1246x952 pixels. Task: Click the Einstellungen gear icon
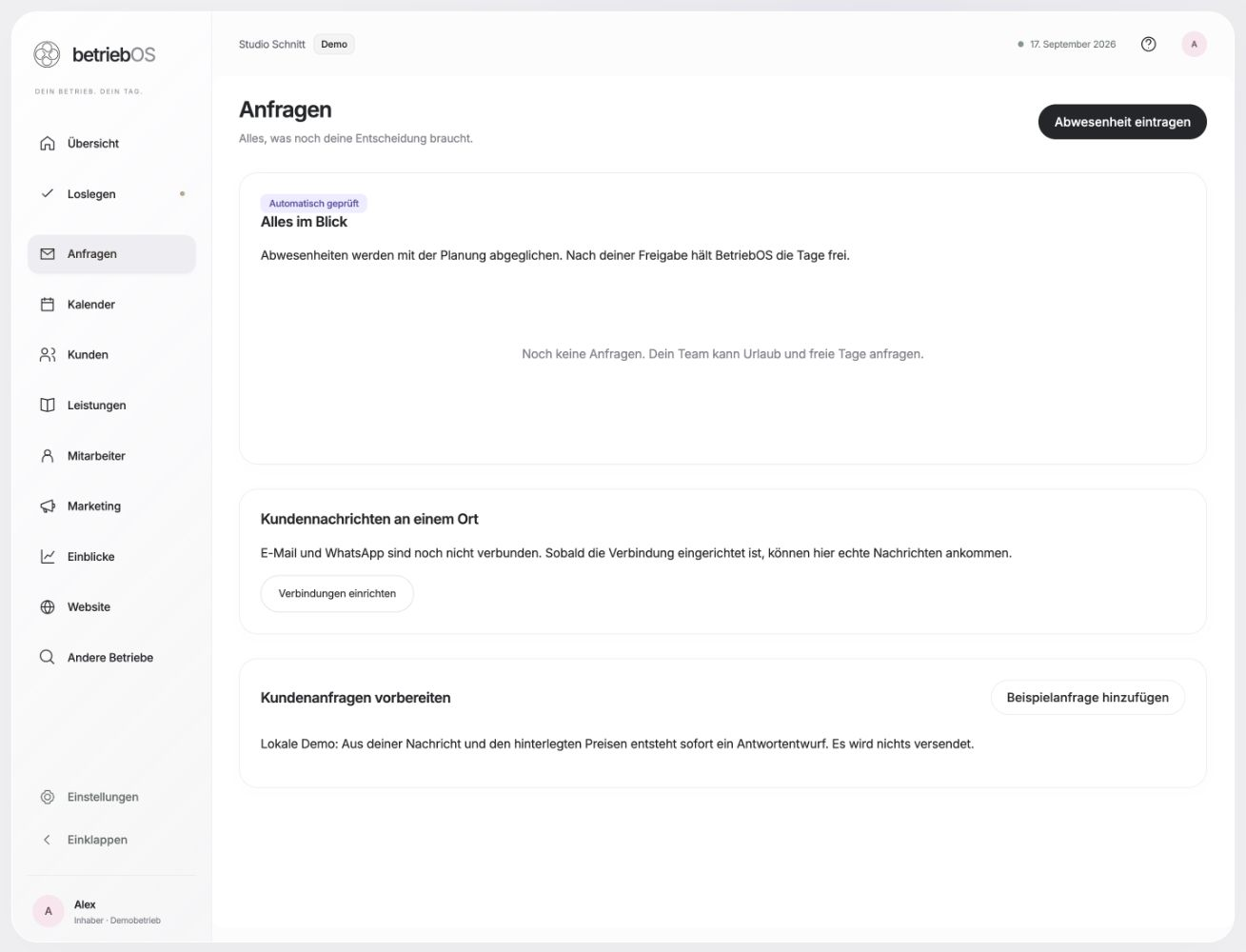48,798
